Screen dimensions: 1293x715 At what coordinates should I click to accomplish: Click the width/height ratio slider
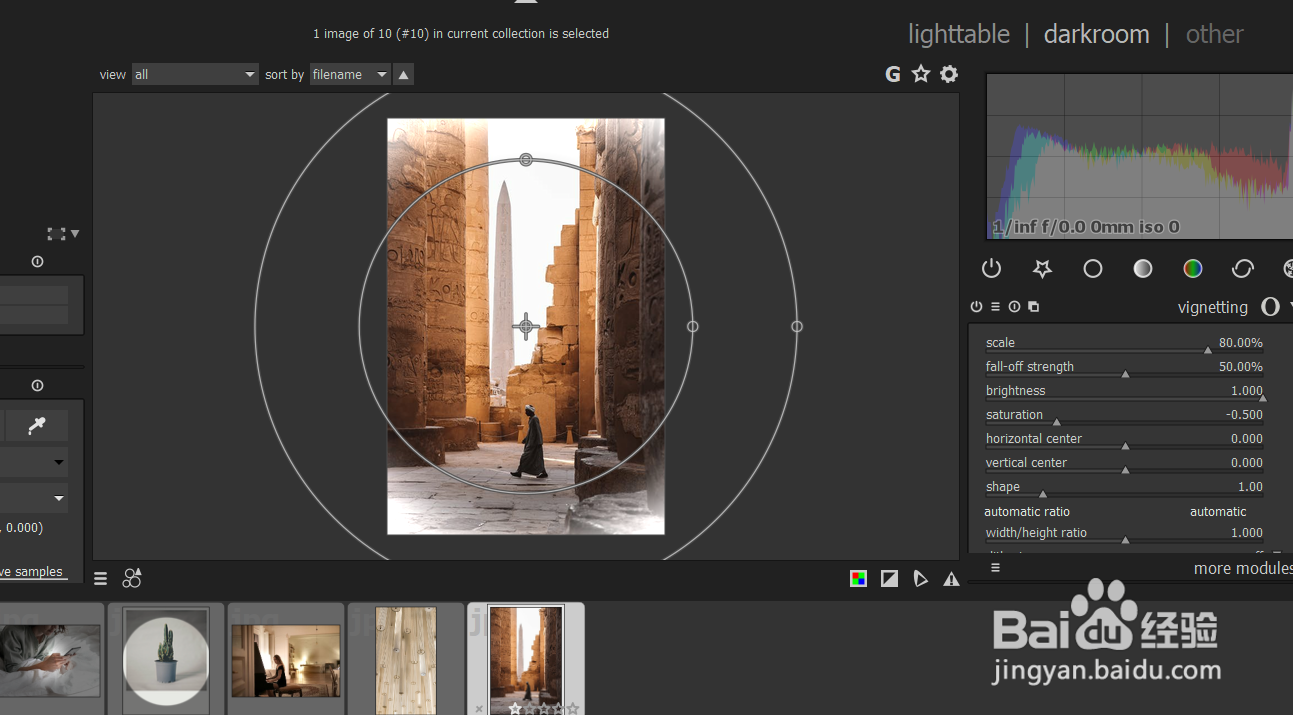1124,534
